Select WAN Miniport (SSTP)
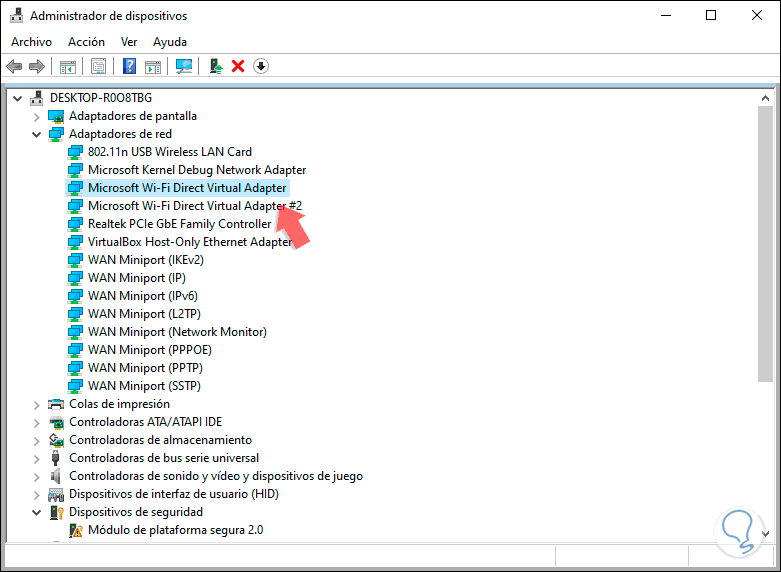This screenshot has width=781, height=572. 144,386
